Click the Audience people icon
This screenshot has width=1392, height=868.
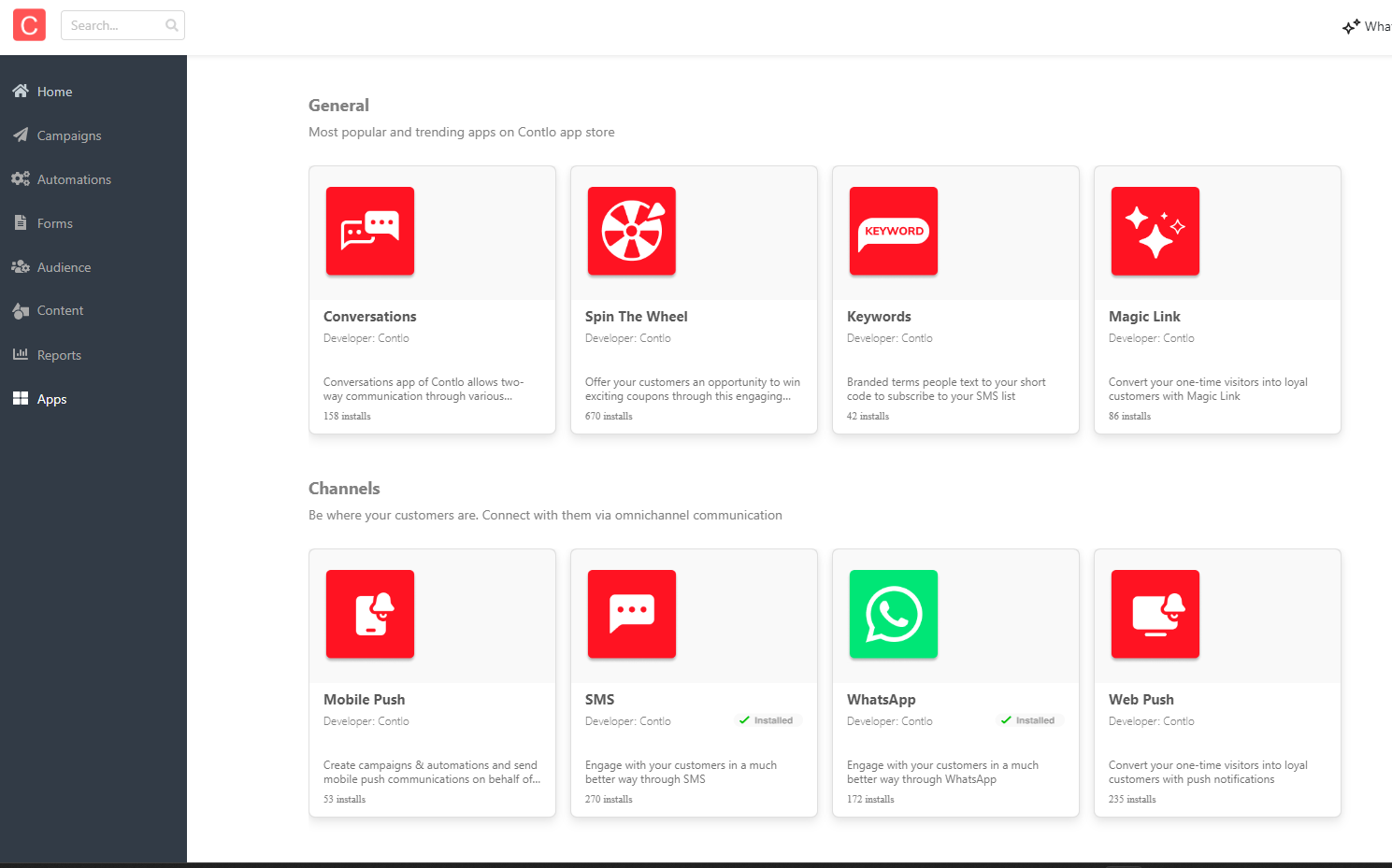pos(21,266)
